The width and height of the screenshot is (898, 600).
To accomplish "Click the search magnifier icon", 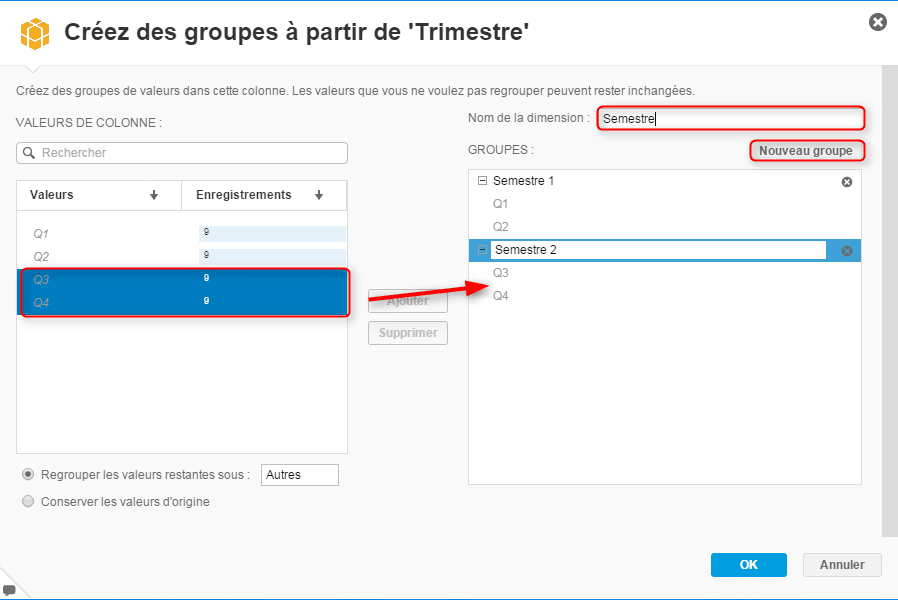I will point(29,153).
